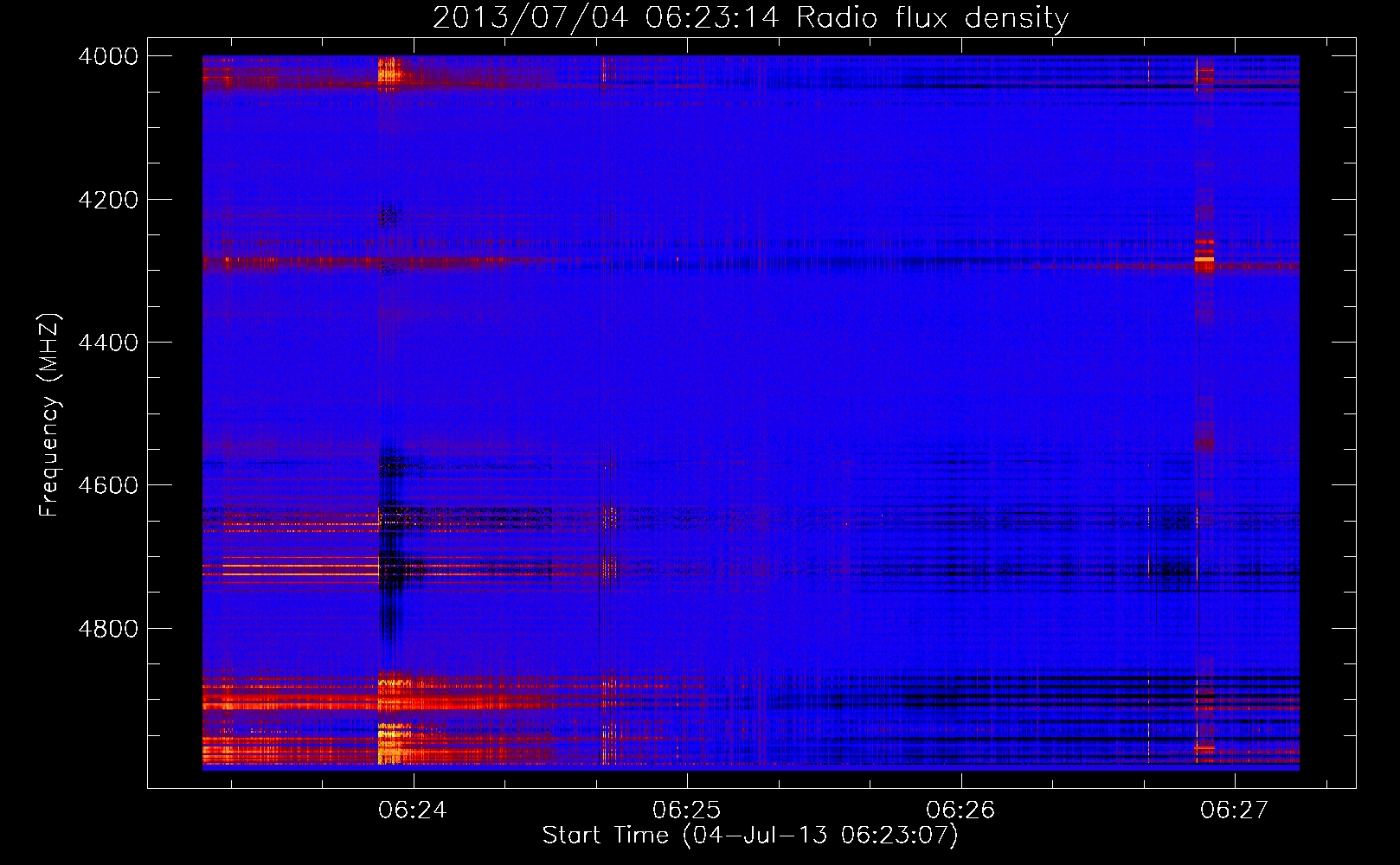Click the 4800 frequency axis label
This screenshot has width=1400, height=865.
click(108, 629)
